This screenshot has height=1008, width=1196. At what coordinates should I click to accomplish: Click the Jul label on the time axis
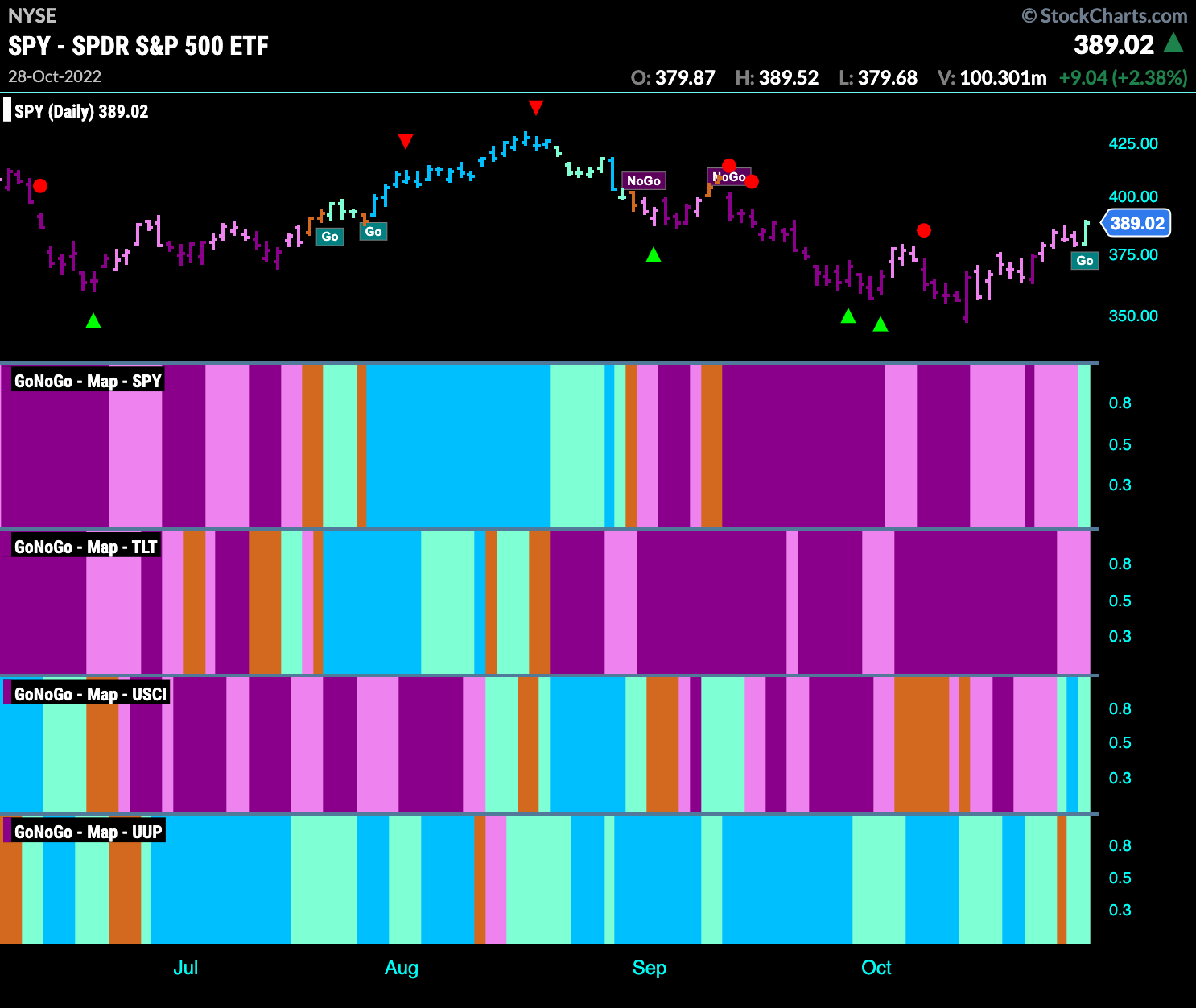tap(185, 967)
